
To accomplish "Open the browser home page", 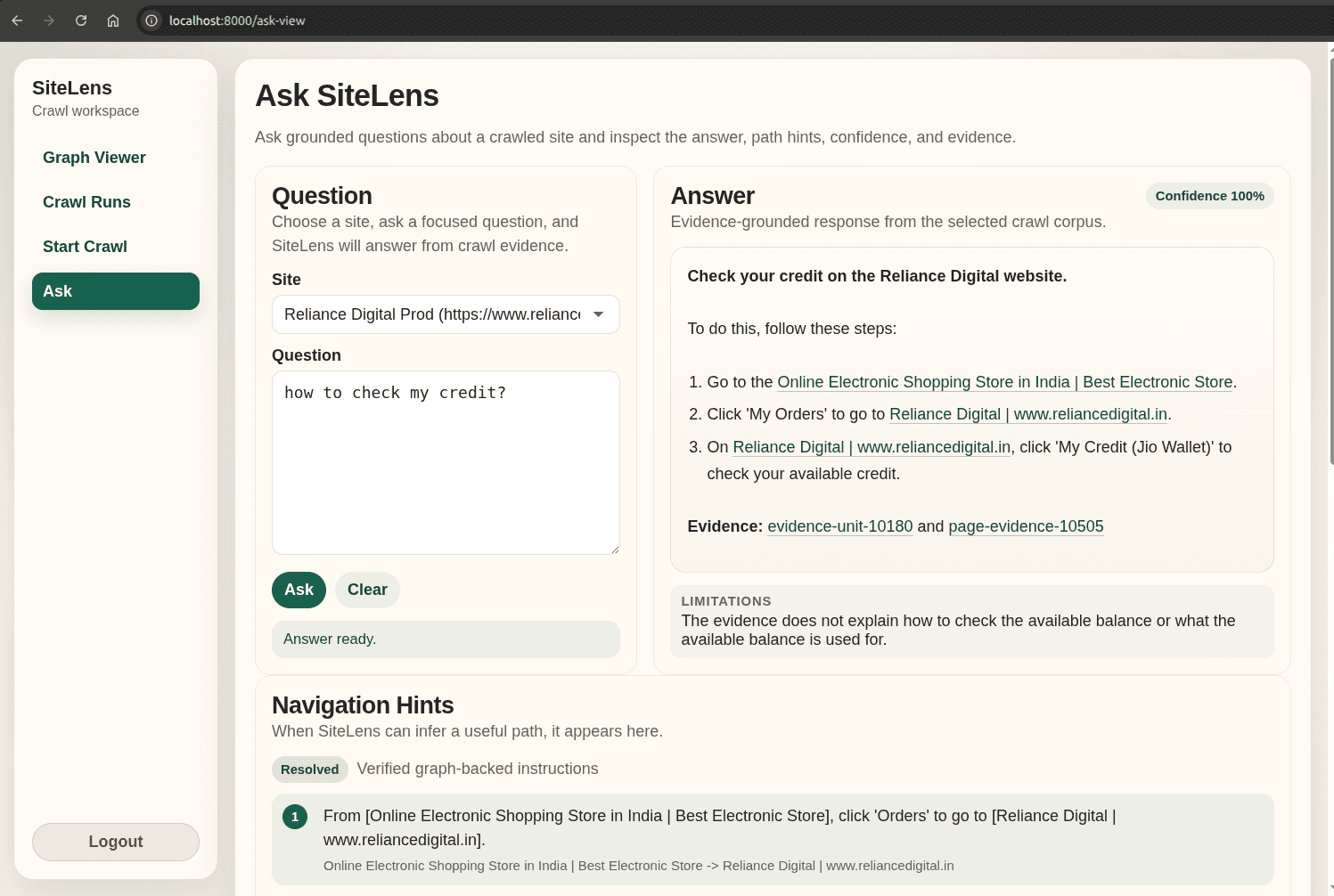I will 113,20.
